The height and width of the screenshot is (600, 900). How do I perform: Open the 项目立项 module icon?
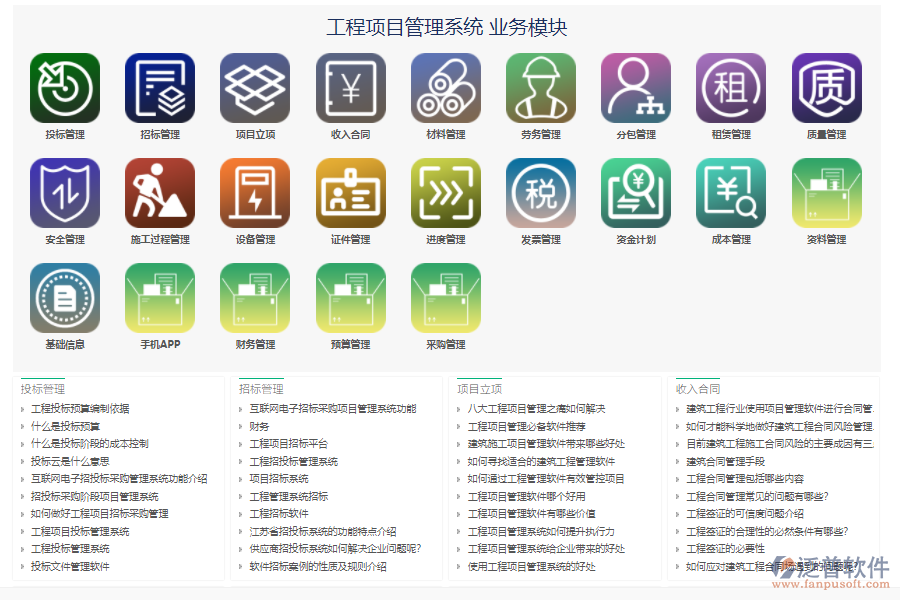(254, 90)
